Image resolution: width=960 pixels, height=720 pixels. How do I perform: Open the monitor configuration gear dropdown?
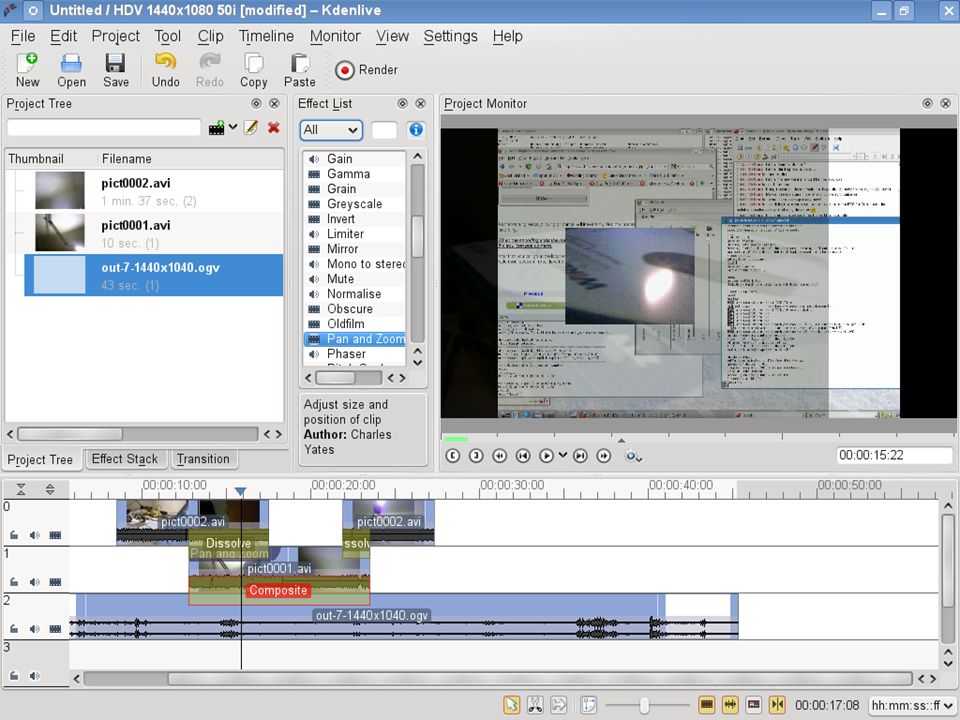point(632,456)
